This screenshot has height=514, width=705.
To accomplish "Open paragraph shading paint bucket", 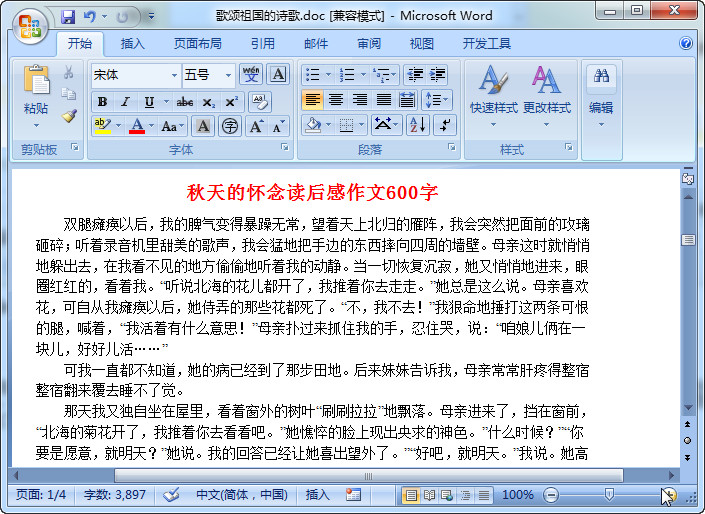I will point(313,125).
